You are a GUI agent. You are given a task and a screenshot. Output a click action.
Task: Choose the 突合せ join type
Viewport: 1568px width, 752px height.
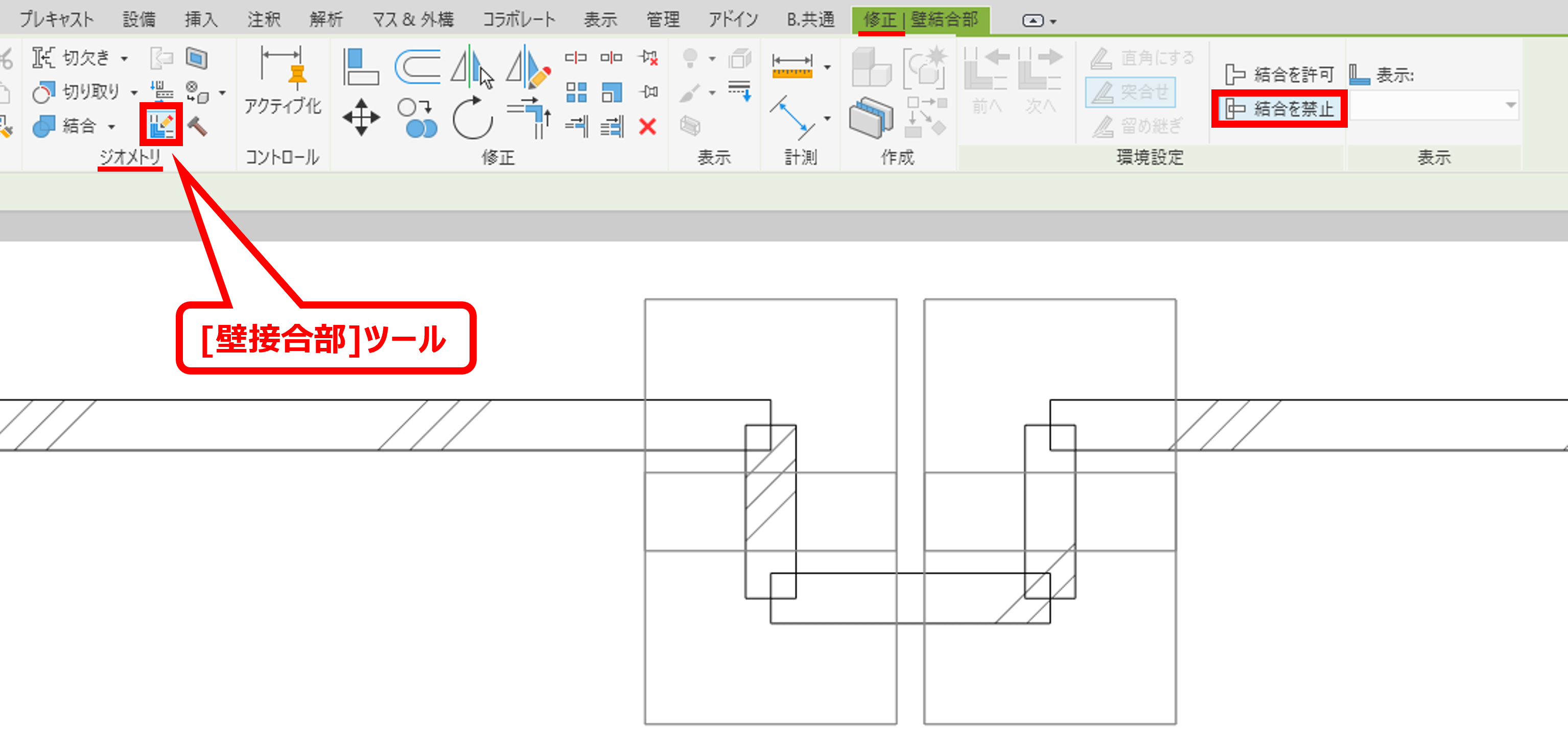[x=1130, y=92]
